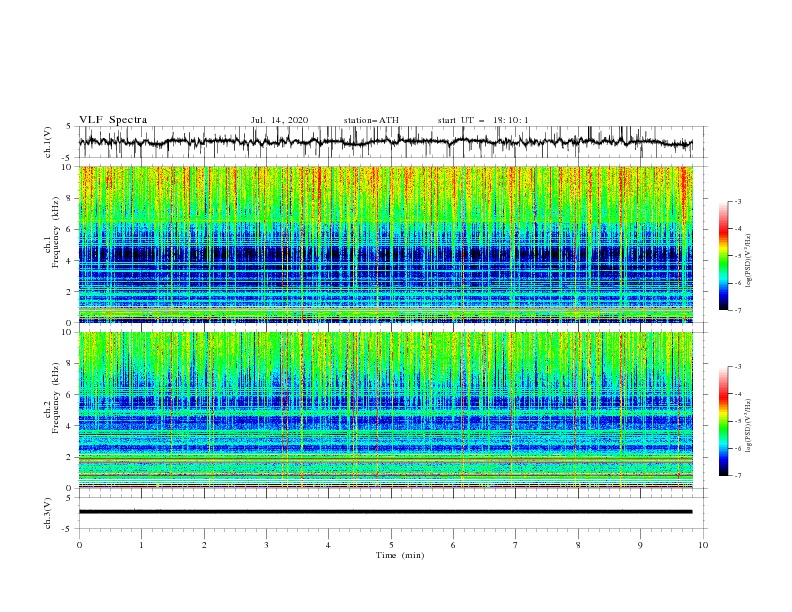This screenshot has height=612, width=792.
Task: Click the "8" tick on Time axis
Action: [x=578, y=545]
